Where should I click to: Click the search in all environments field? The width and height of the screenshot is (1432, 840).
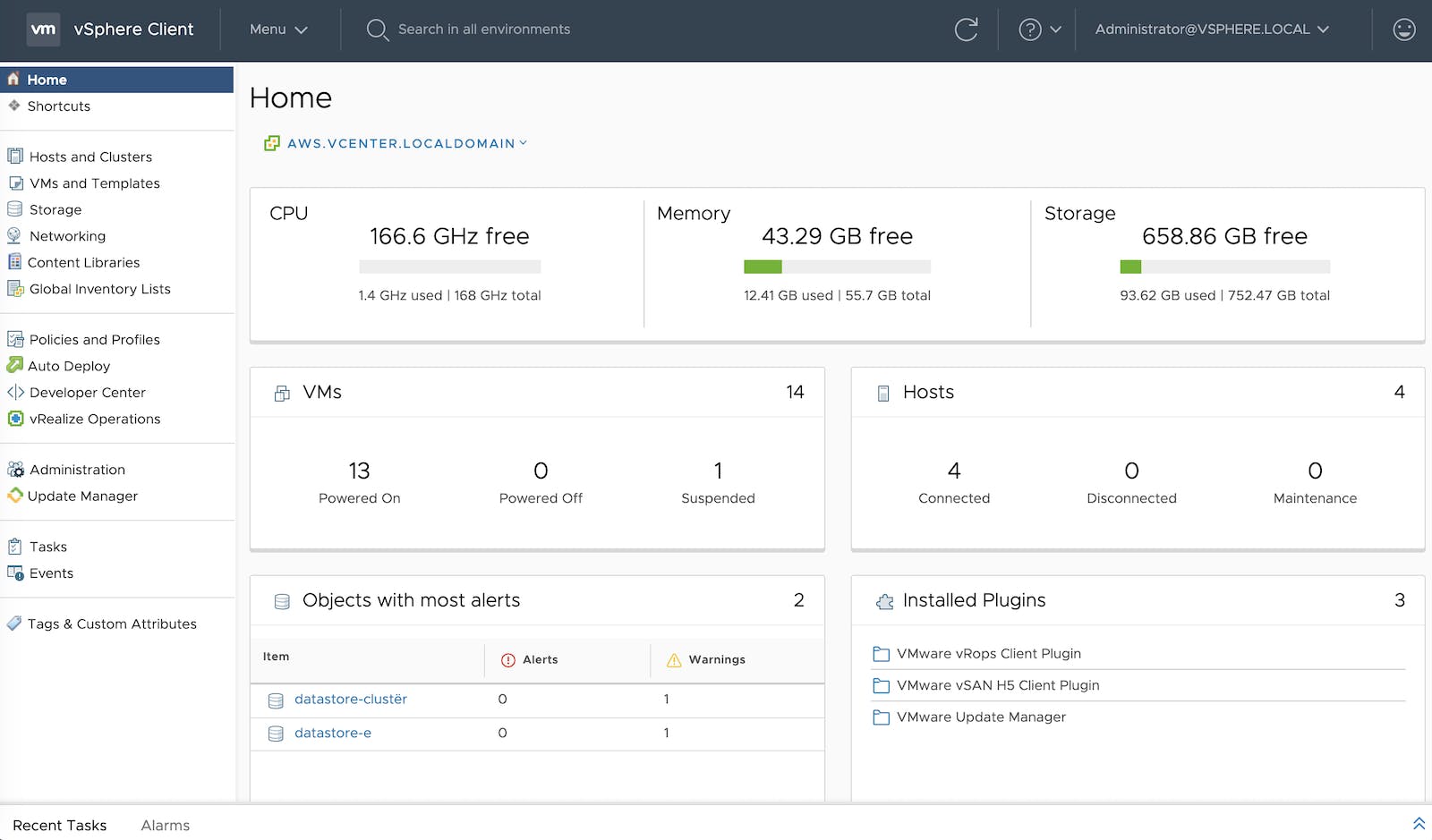click(484, 29)
